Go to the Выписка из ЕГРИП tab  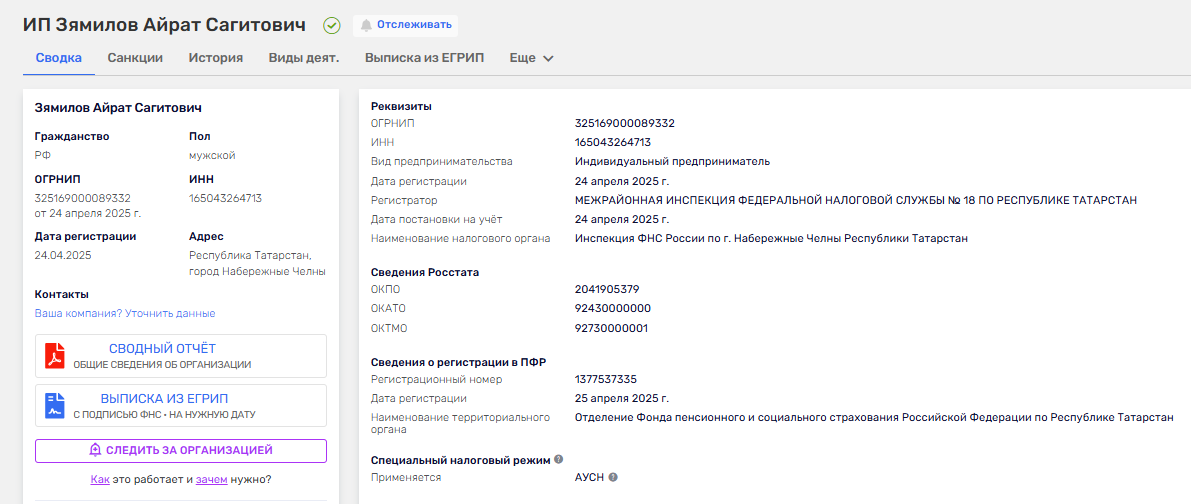tap(424, 58)
